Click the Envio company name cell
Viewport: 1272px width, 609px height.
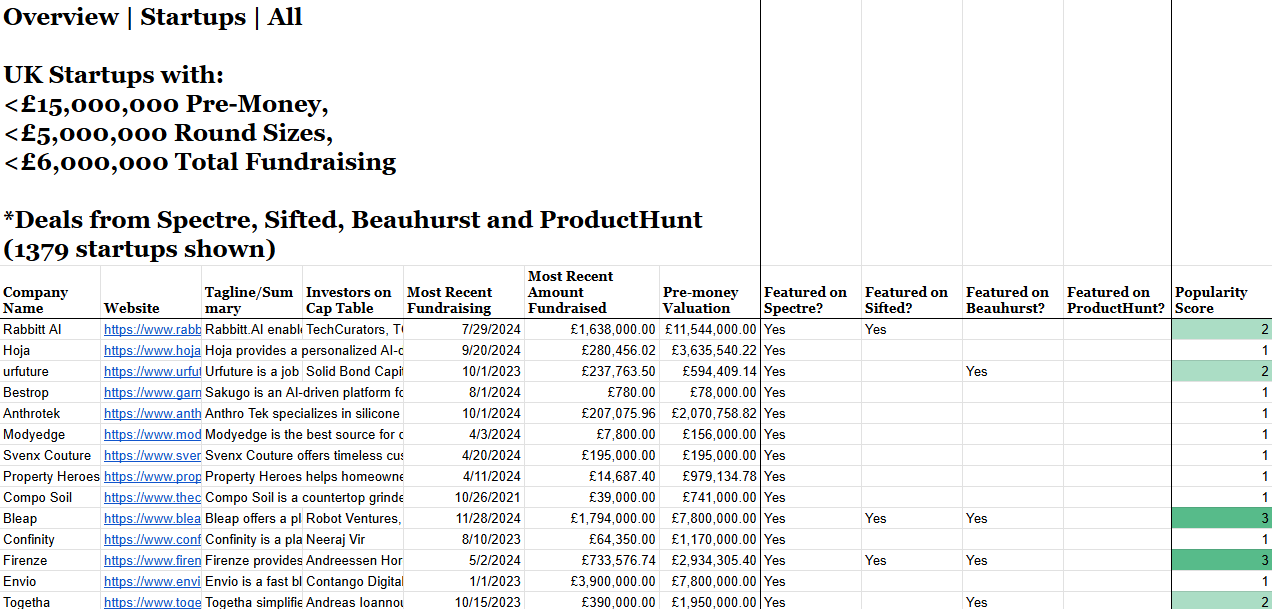51,581
